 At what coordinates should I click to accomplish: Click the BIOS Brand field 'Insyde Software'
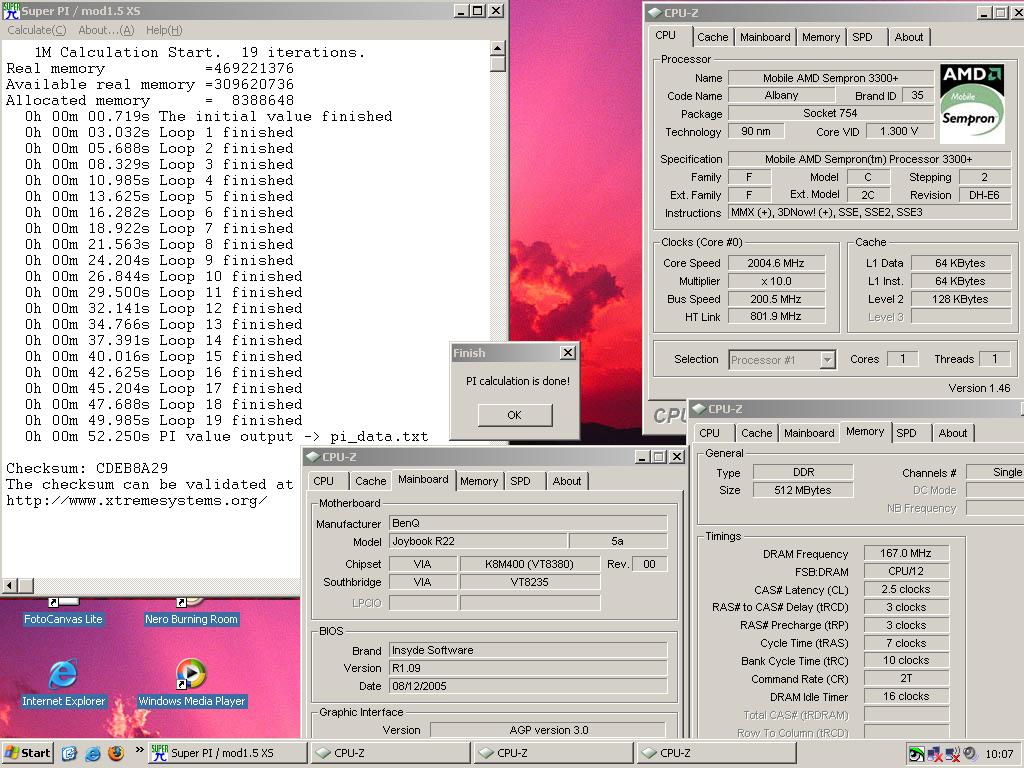click(x=528, y=650)
